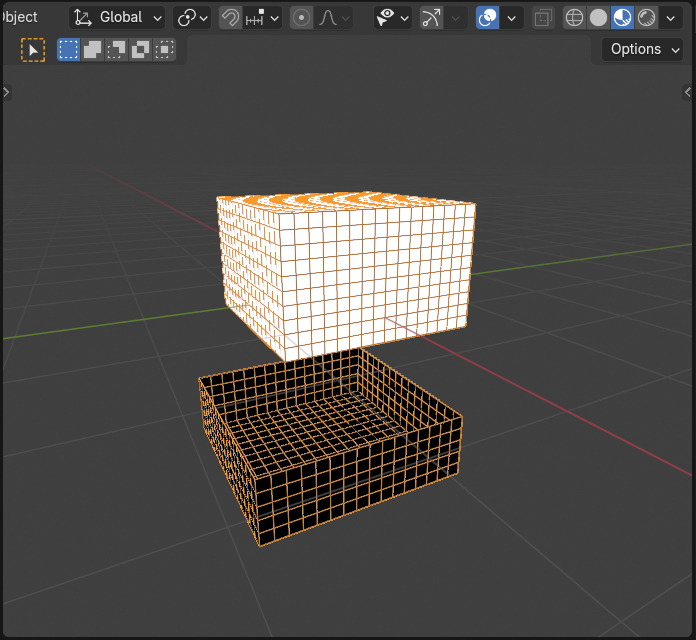696x640 pixels.
Task: Switch to wireframe viewport shading
Action: click(574, 18)
